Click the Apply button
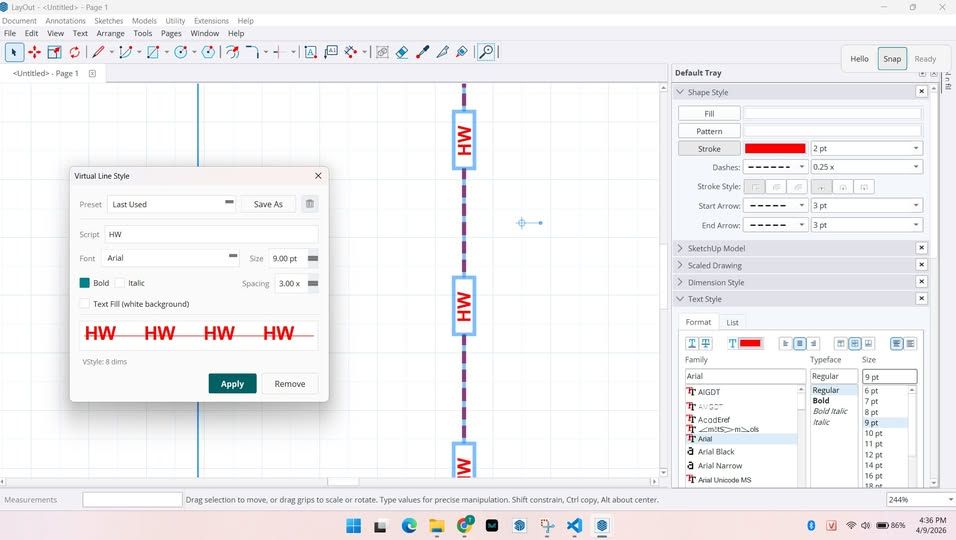 [232, 384]
